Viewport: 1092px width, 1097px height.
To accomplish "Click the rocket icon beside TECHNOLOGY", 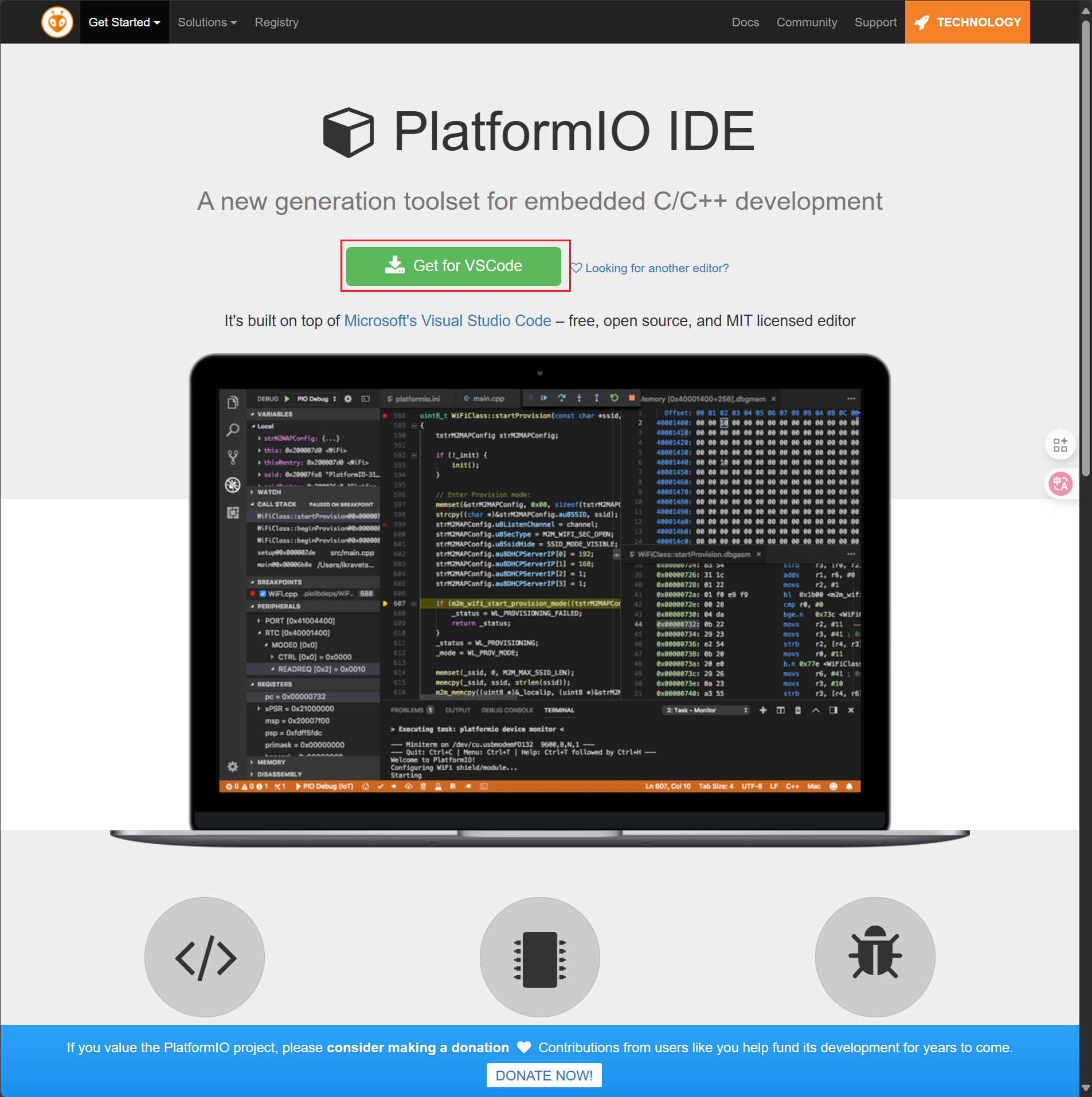I will [921, 22].
